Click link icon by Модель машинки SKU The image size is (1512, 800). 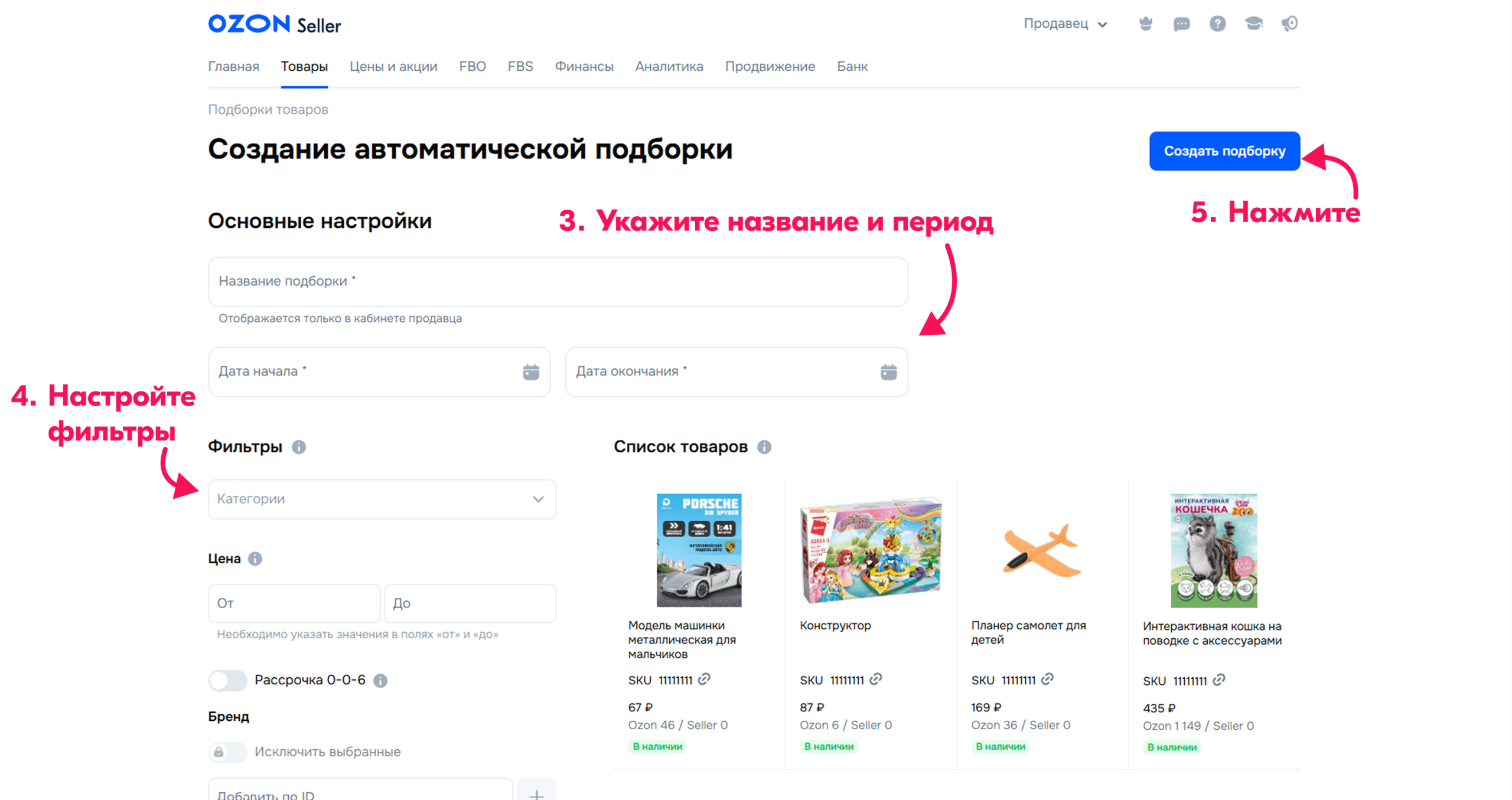pyautogui.click(x=704, y=680)
